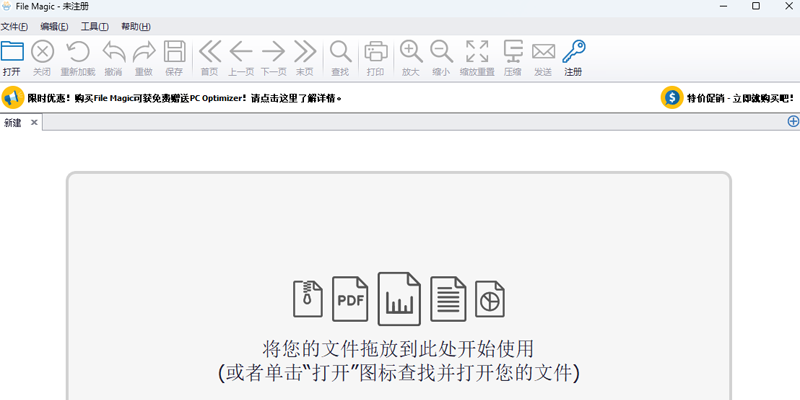Maximize the File Magic window
Screen dimensions: 800x400
coord(756,6)
